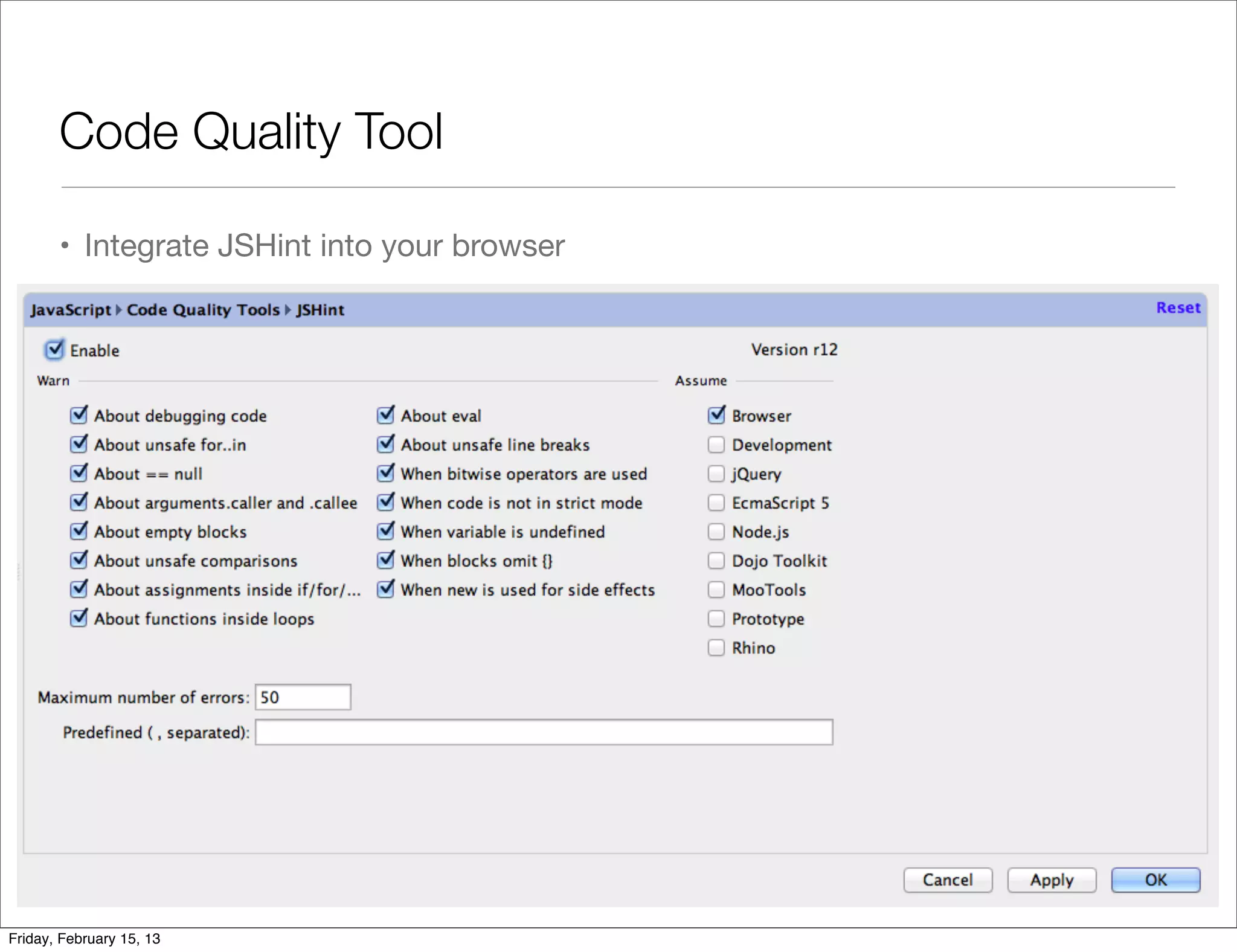Click the Code Quality Tool slide title
This screenshot has width=1237, height=952.
(x=251, y=132)
